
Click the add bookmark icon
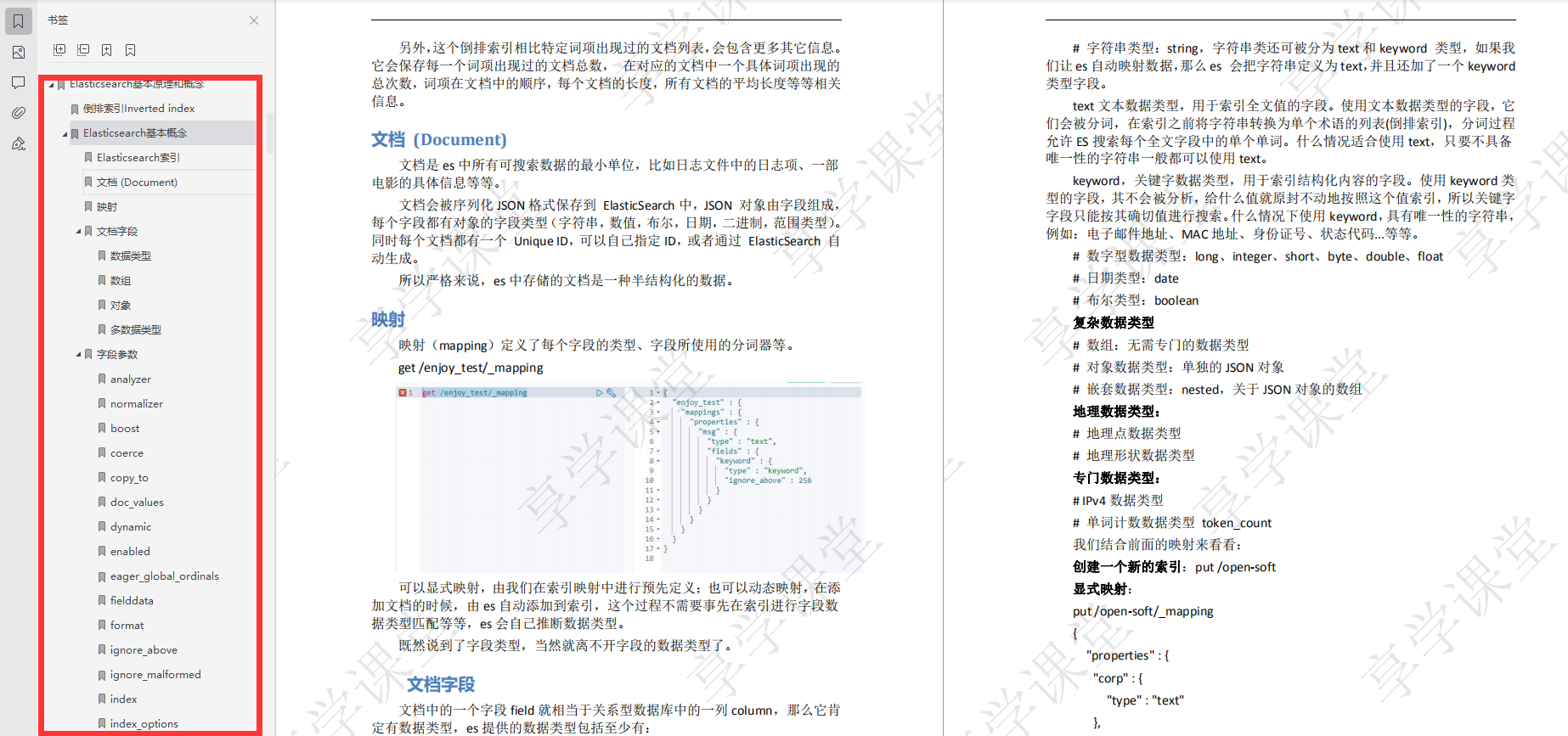(107, 50)
